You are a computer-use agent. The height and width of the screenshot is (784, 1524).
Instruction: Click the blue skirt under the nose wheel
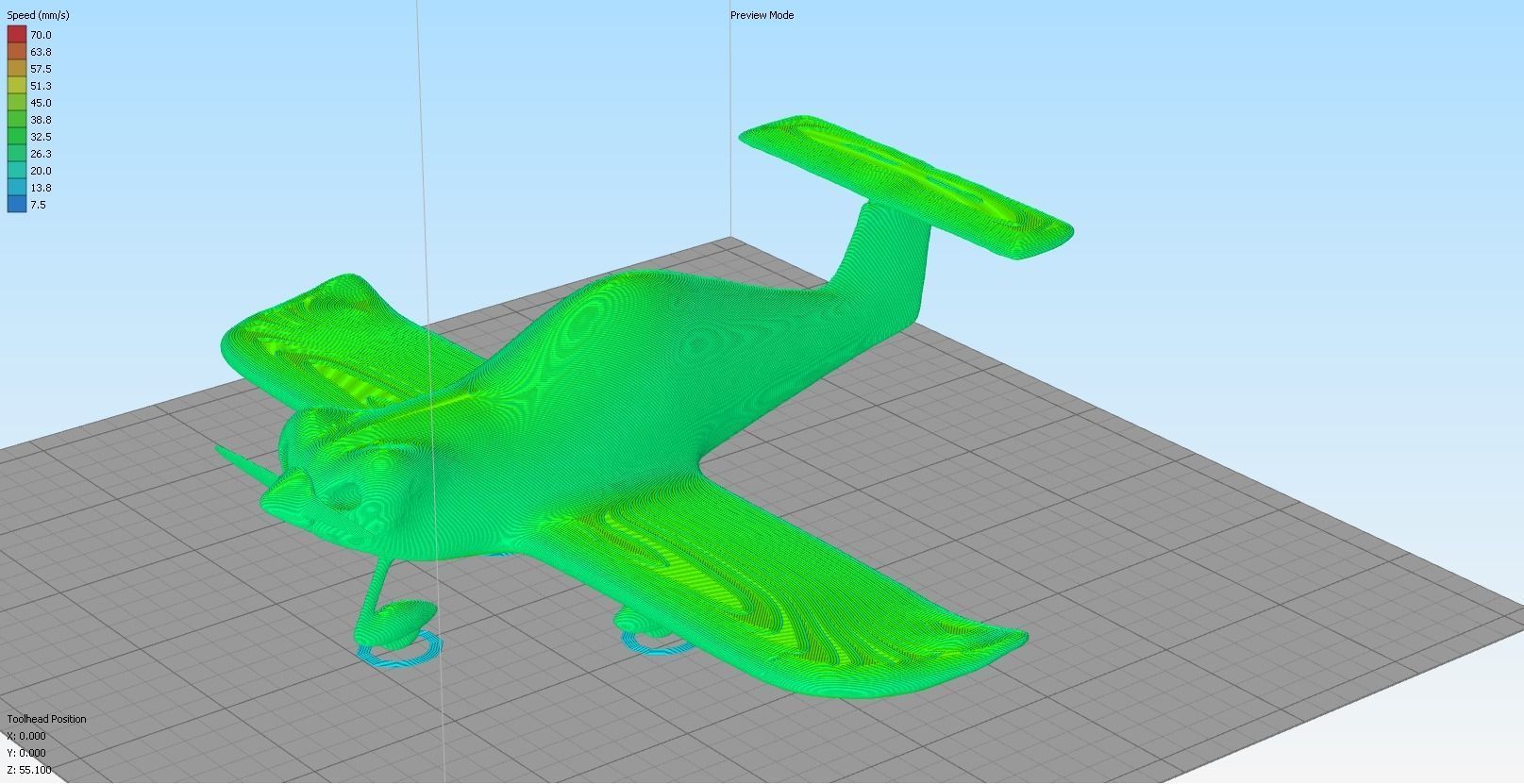click(x=400, y=652)
